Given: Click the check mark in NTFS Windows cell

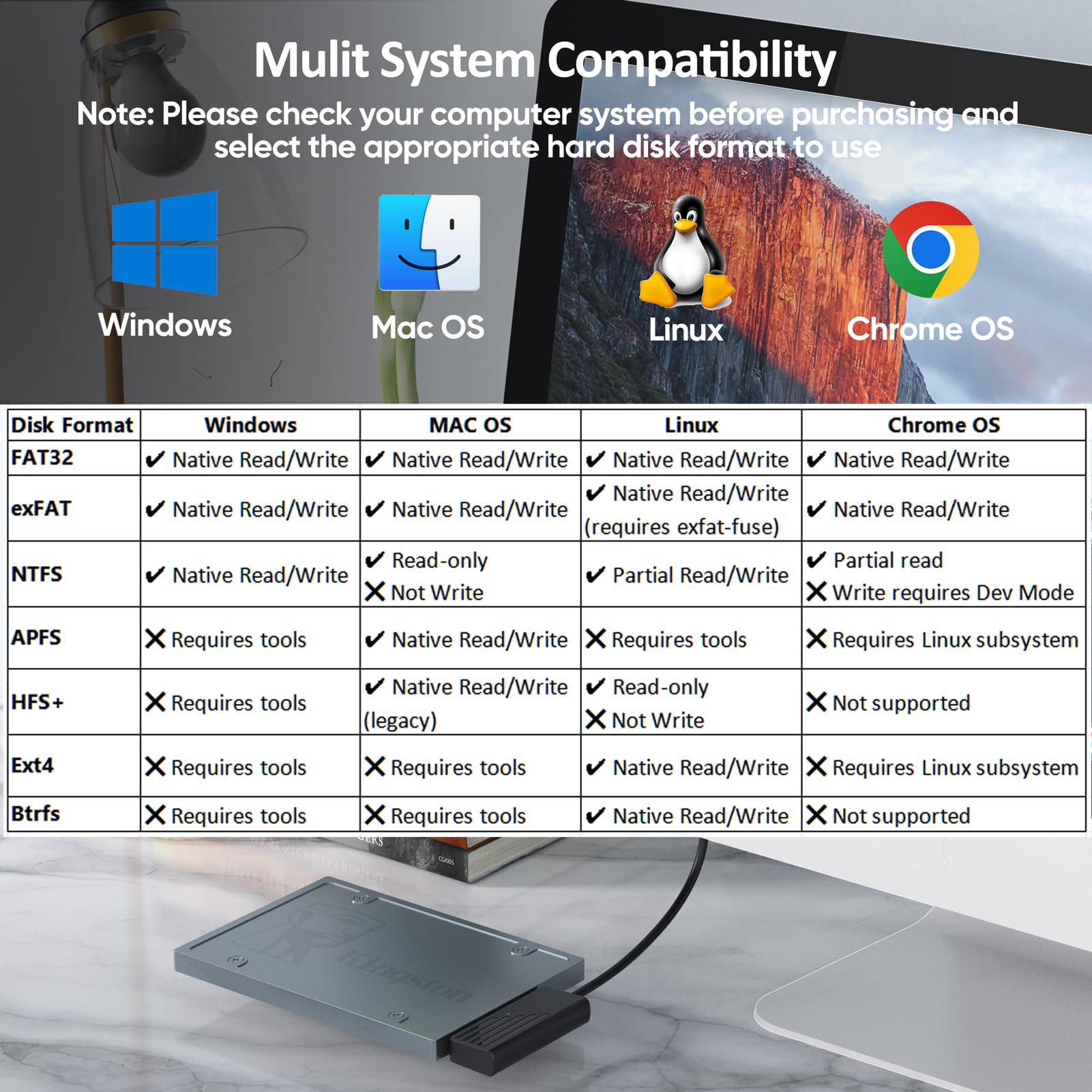Looking at the screenshot, I should tap(156, 575).
